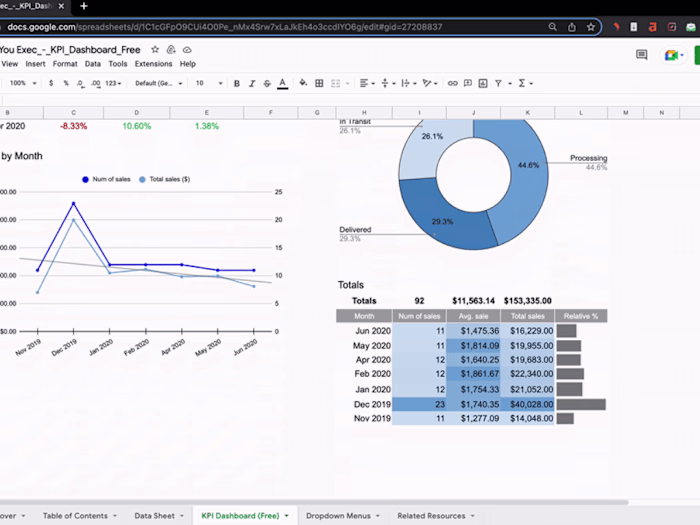The height and width of the screenshot is (525, 700).
Task: Open the Data menu
Action: (93, 64)
